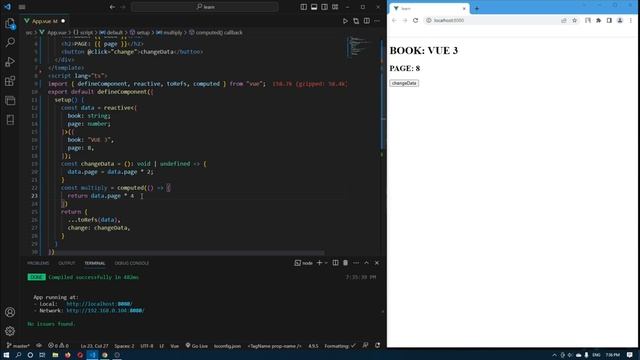Go back in VS Code navigation history
Image resolution: width=640 pixels, height=360 pixels.
point(112,7)
